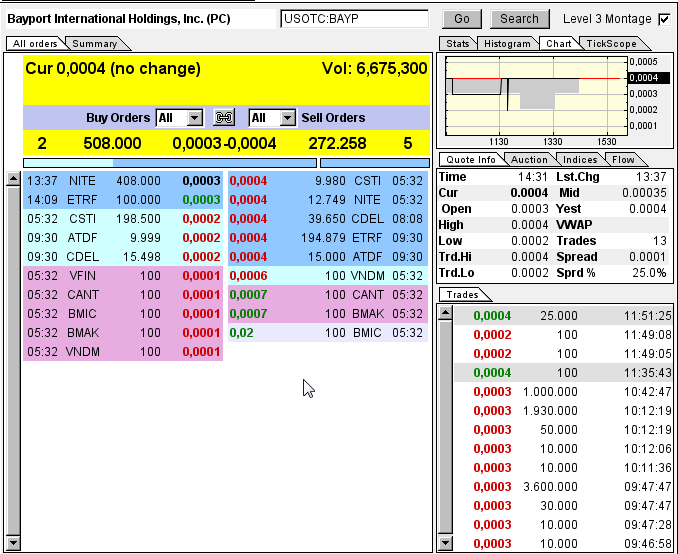The image size is (678, 554).
Task: Click the Go button
Action: point(462,19)
